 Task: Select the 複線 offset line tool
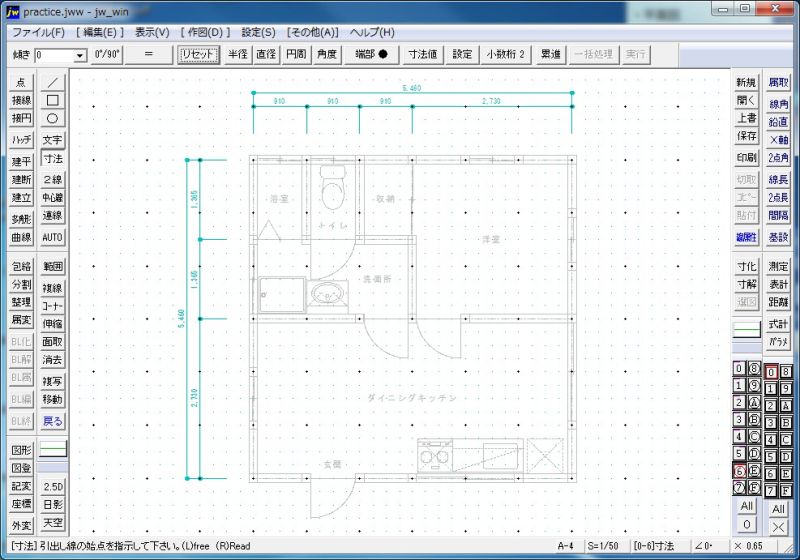pos(53,288)
